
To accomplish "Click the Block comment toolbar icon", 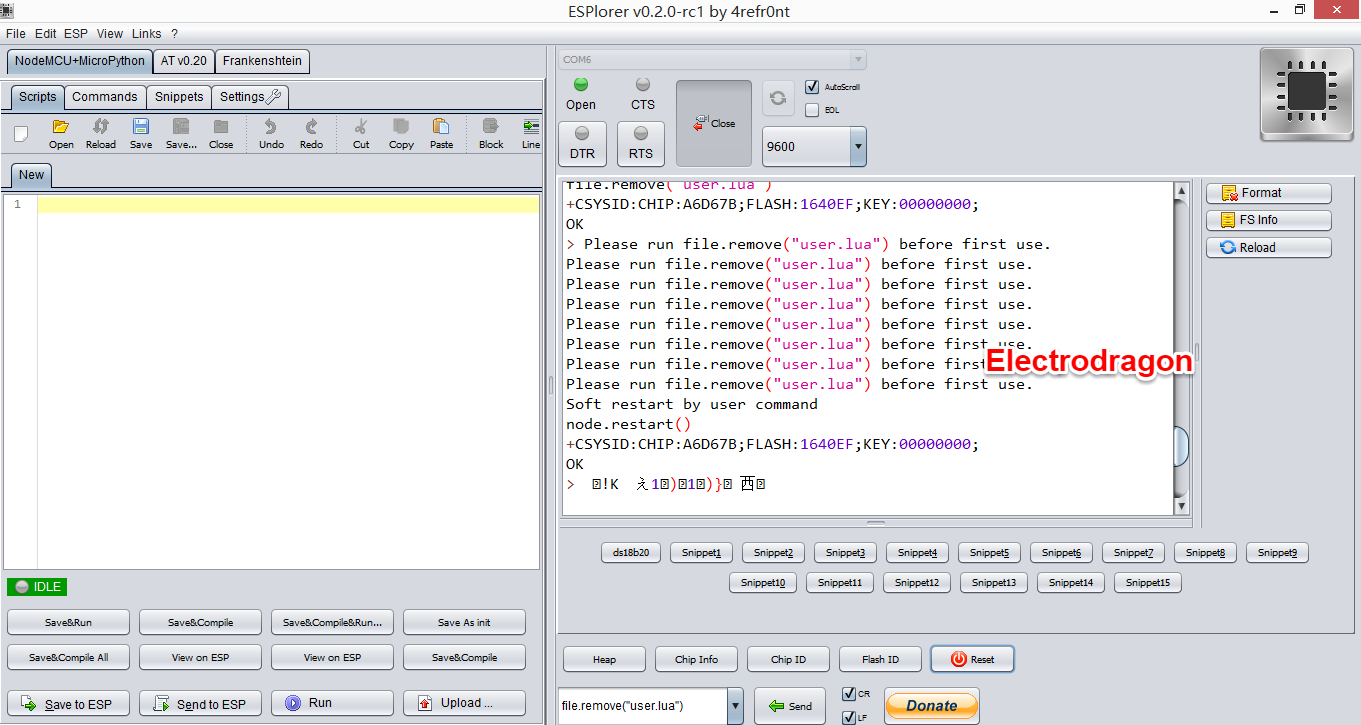I will pos(491,128).
